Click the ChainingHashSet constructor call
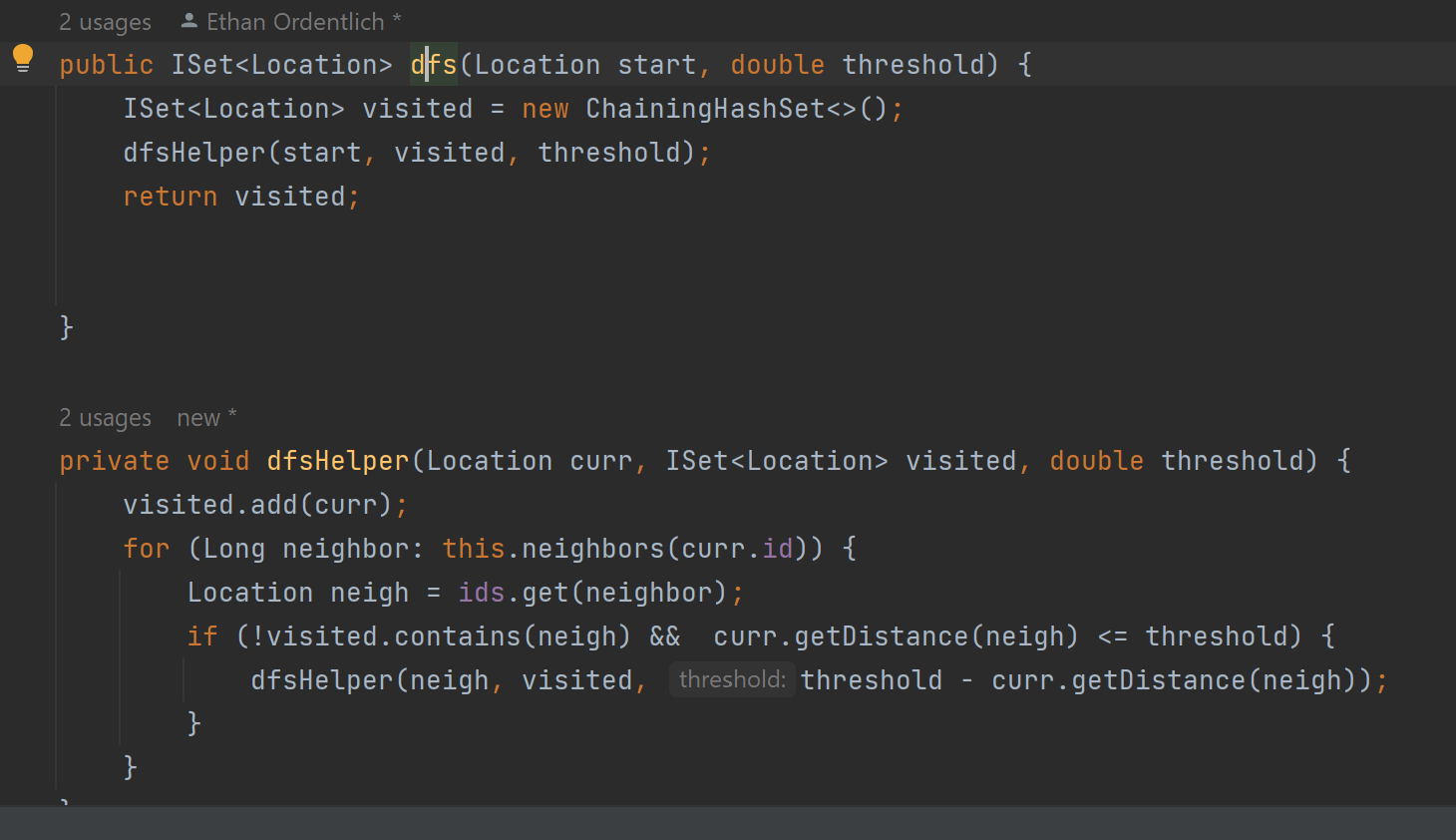 [705, 109]
